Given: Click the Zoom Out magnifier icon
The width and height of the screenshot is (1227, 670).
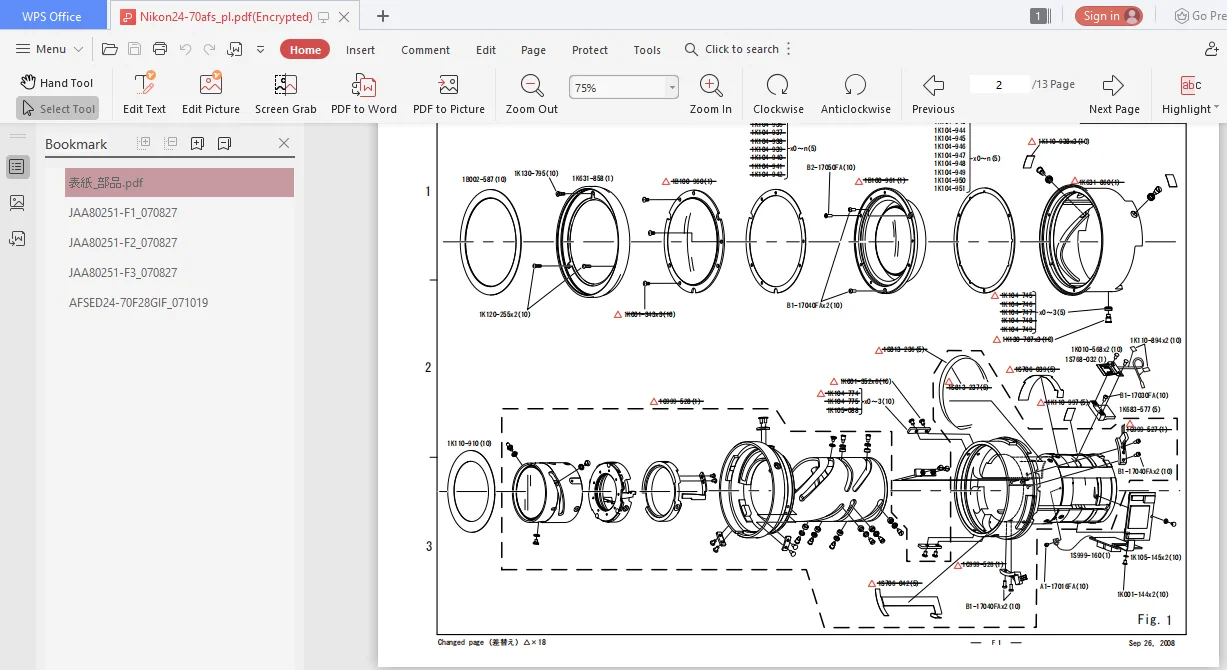Looking at the screenshot, I should click(532, 86).
